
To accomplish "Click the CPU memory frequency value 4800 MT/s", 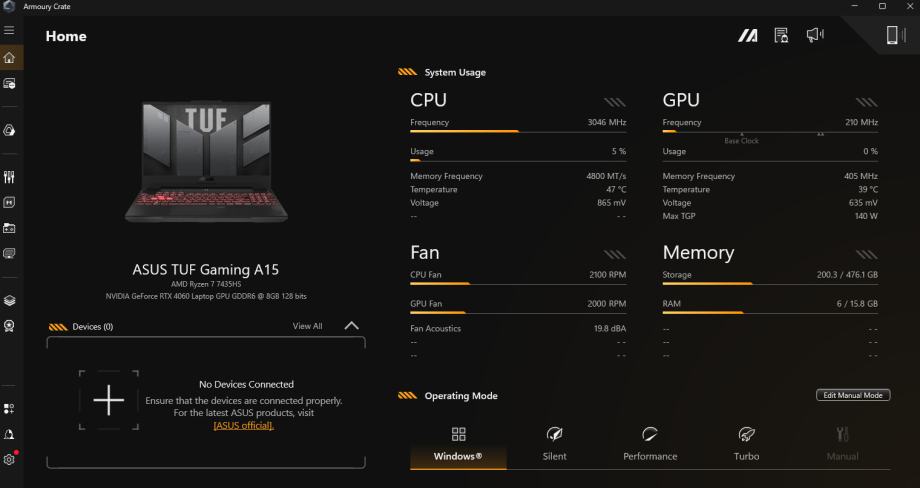I will tap(606, 176).
